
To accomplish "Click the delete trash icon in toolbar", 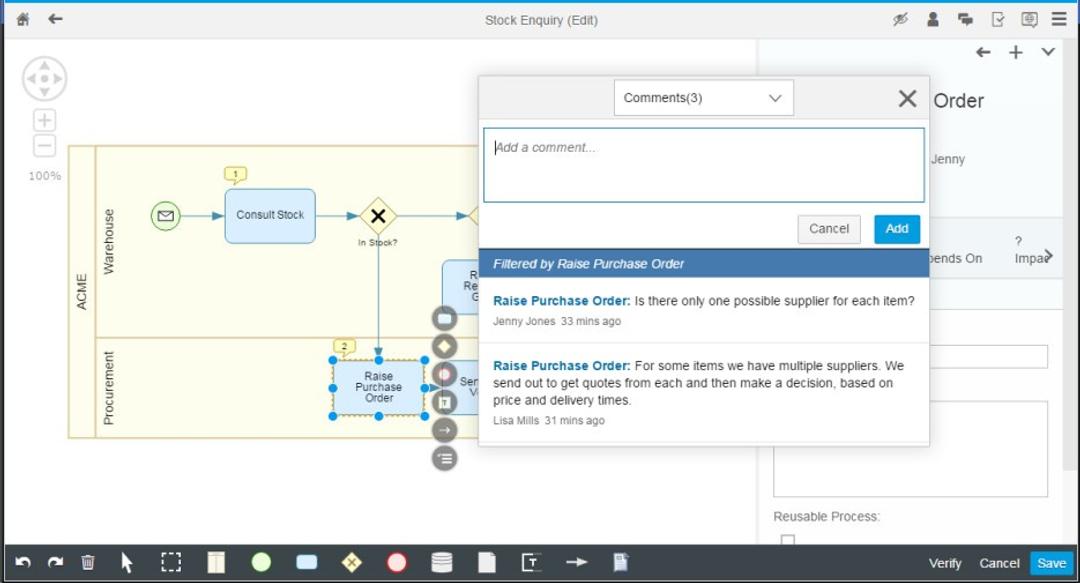I will [x=88, y=563].
